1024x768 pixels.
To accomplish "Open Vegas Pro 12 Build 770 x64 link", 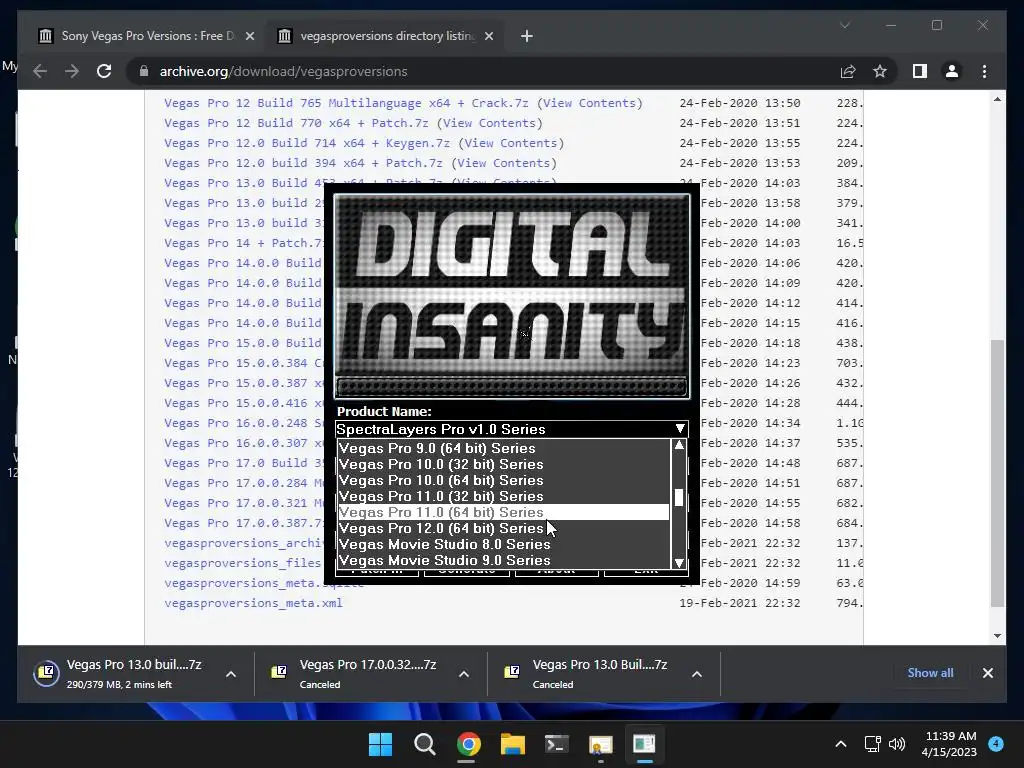I will click(296, 123).
